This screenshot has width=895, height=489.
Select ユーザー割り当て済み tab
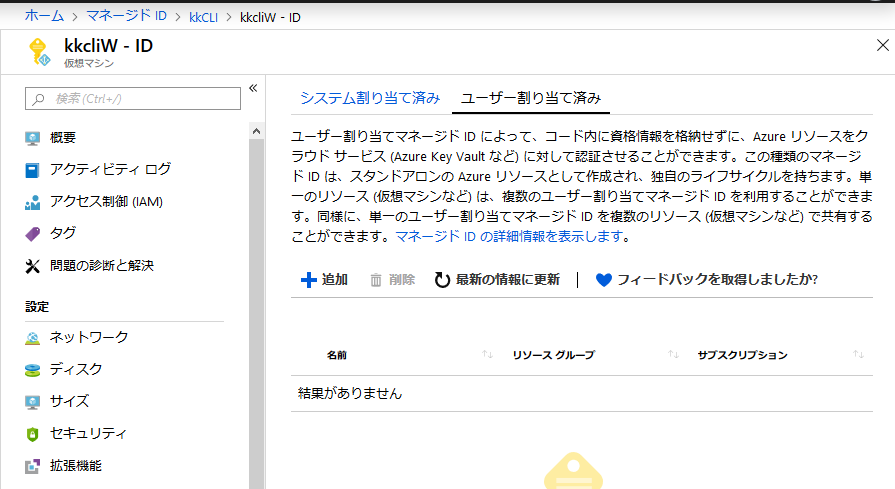pos(531,98)
